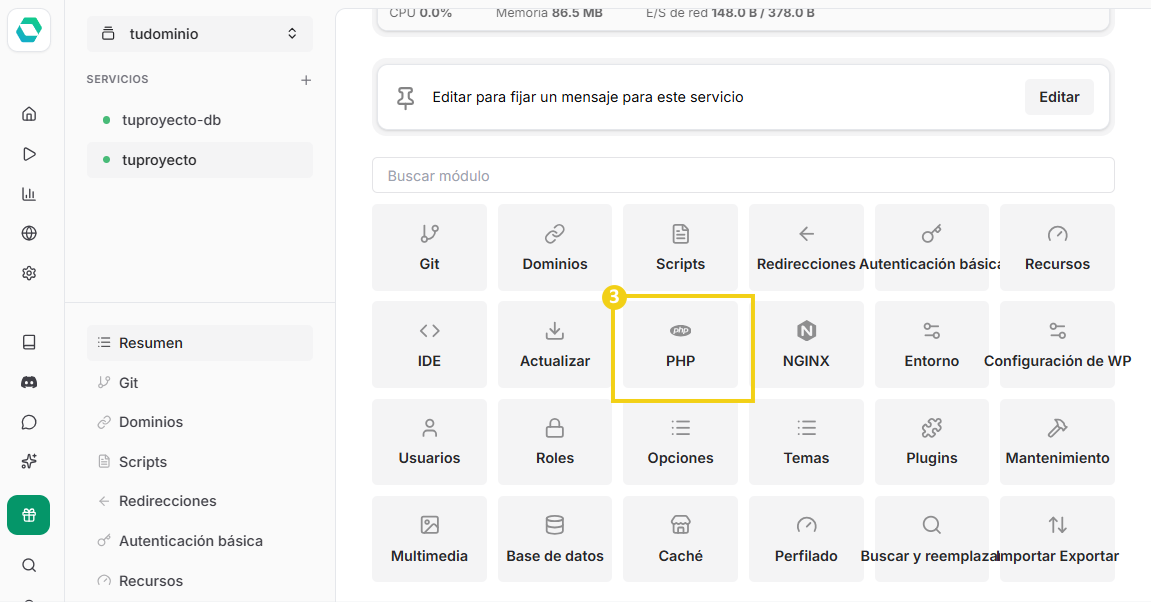The height and width of the screenshot is (602, 1151).
Task: Open the search icon at sidebar bottom
Action: pos(29,565)
